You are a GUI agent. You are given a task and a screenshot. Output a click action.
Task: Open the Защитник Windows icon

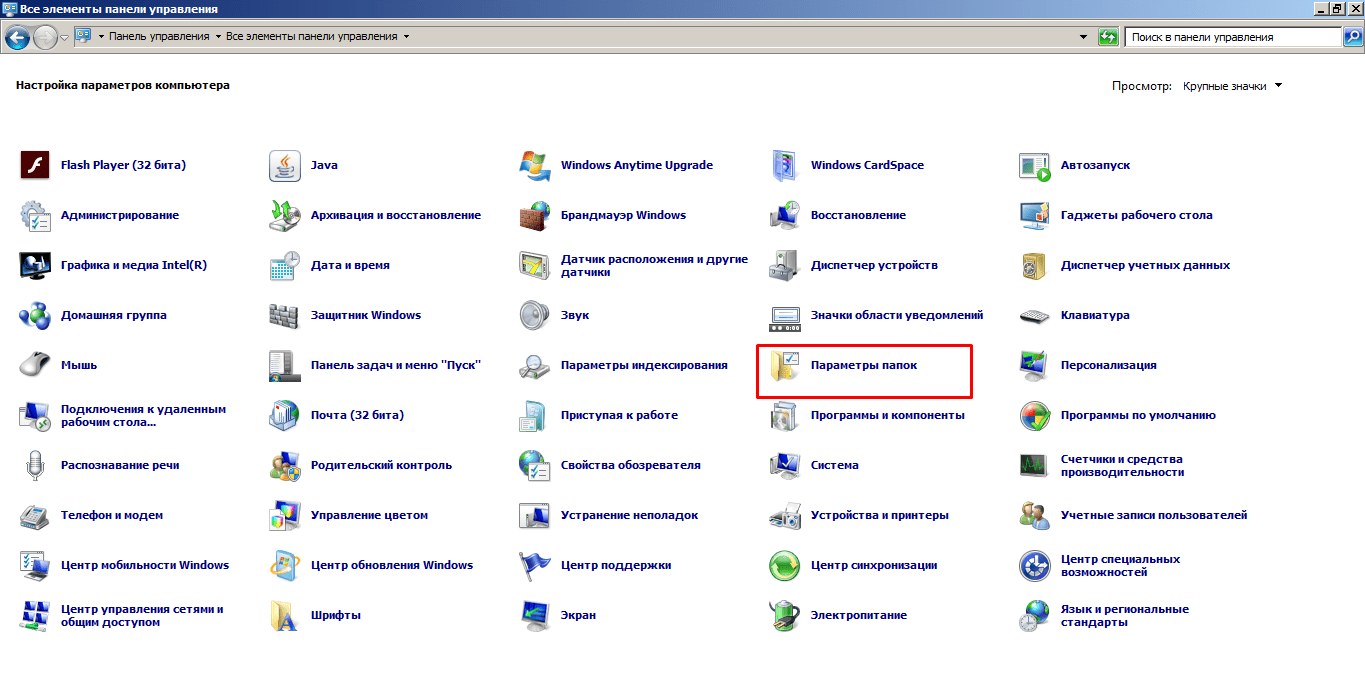point(285,315)
